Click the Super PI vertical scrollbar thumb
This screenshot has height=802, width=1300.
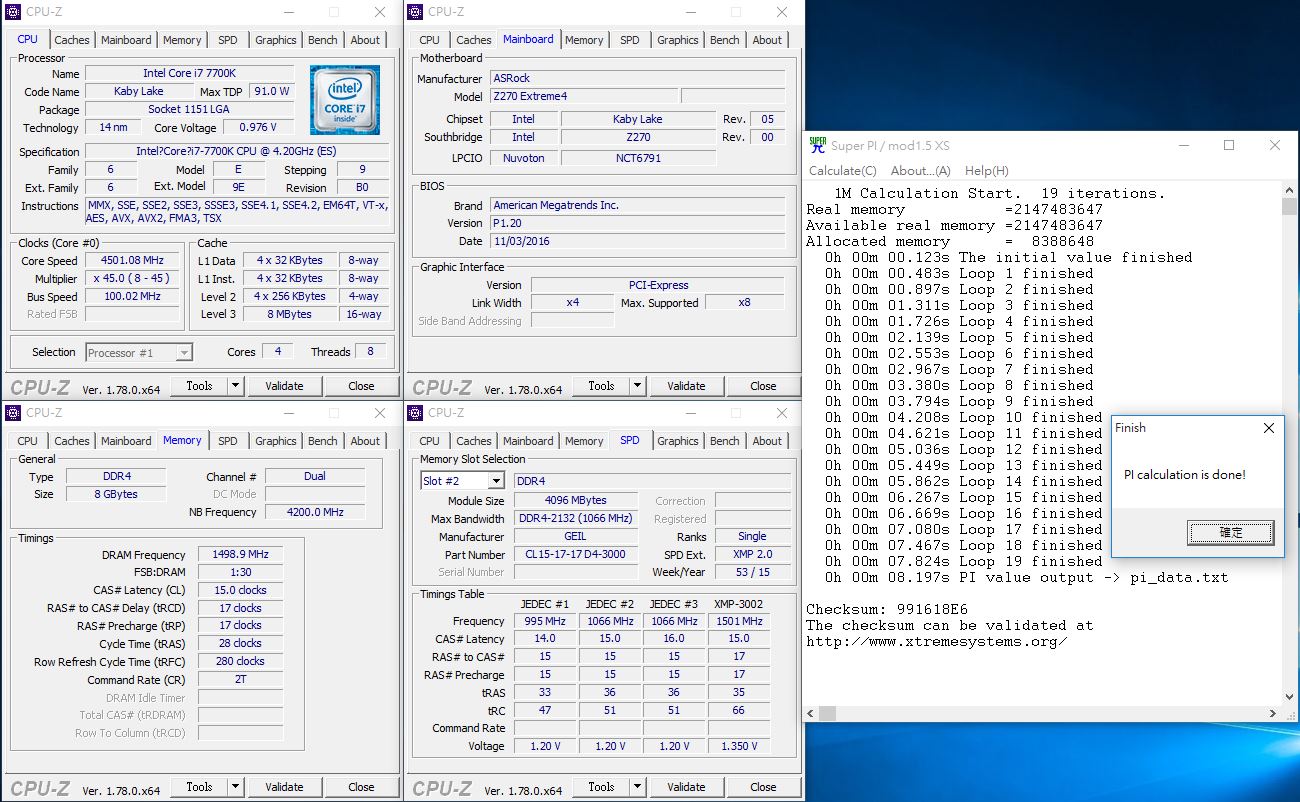tap(1289, 207)
